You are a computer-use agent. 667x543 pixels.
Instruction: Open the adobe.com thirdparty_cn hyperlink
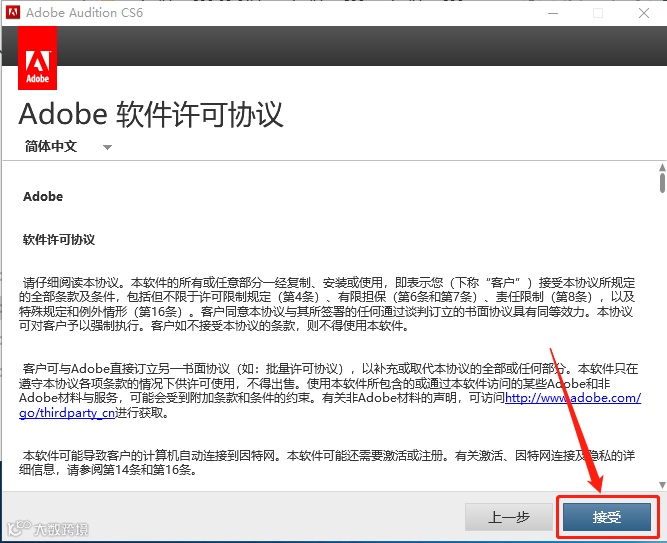(573, 398)
